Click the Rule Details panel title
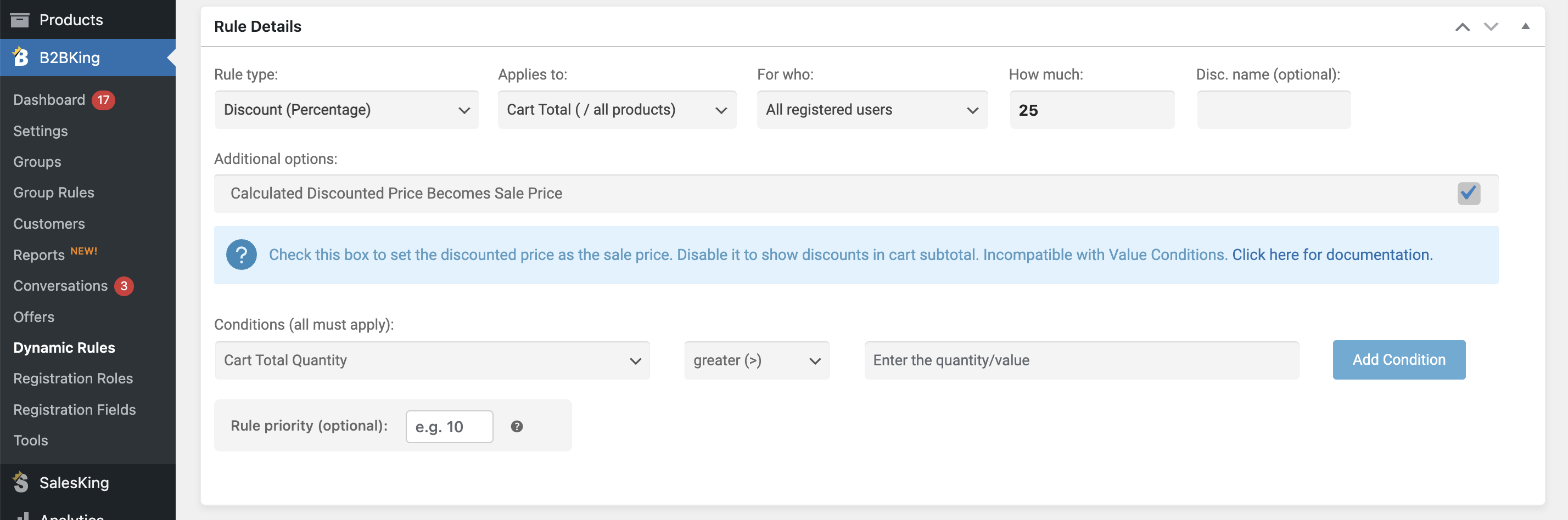The image size is (1568, 520). (257, 26)
